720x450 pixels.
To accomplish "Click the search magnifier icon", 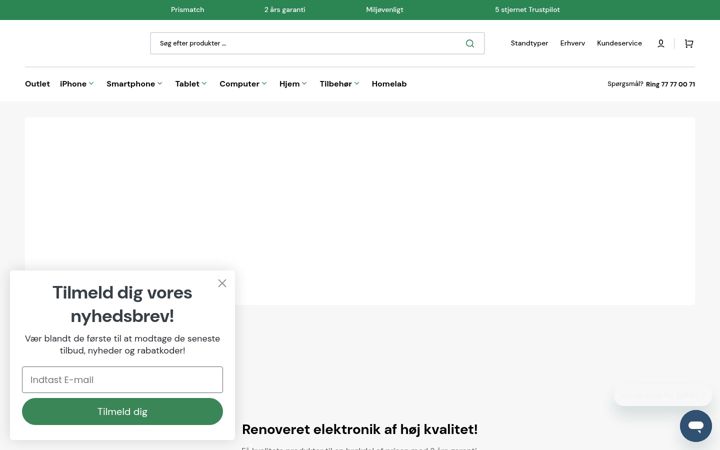I will click(x=470, y=43).
